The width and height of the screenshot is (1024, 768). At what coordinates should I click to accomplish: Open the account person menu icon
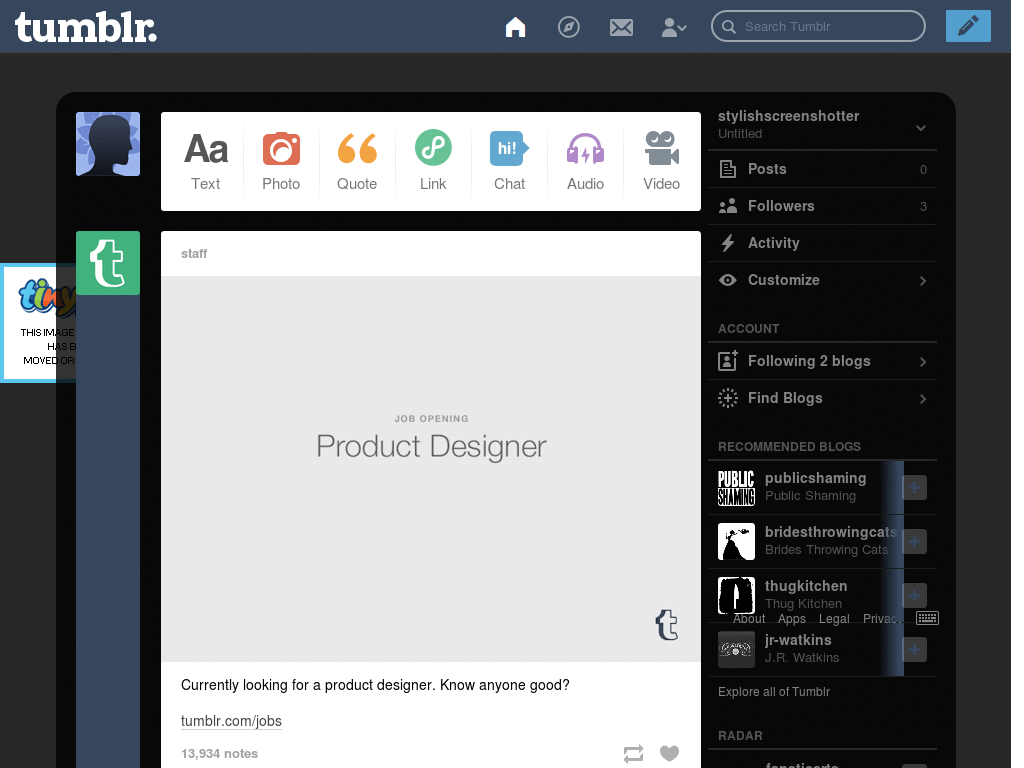[673, 27]
